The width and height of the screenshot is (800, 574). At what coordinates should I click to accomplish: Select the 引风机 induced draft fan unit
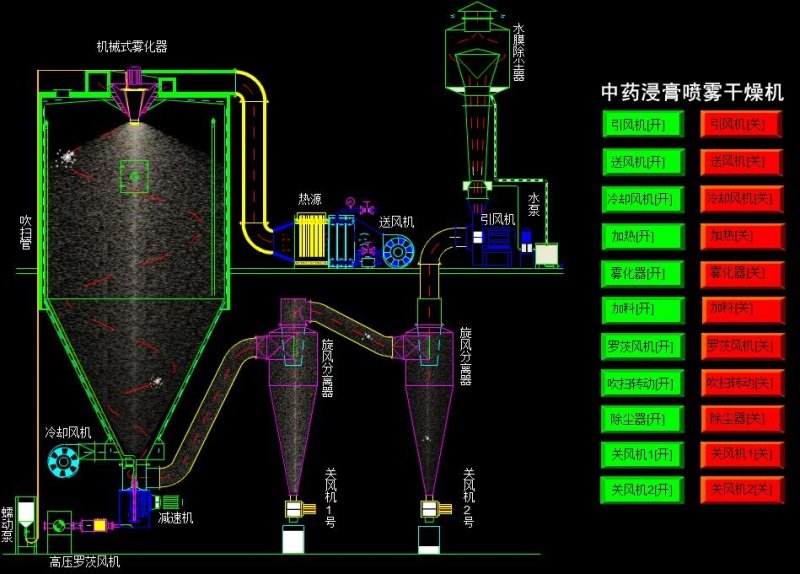493,247
